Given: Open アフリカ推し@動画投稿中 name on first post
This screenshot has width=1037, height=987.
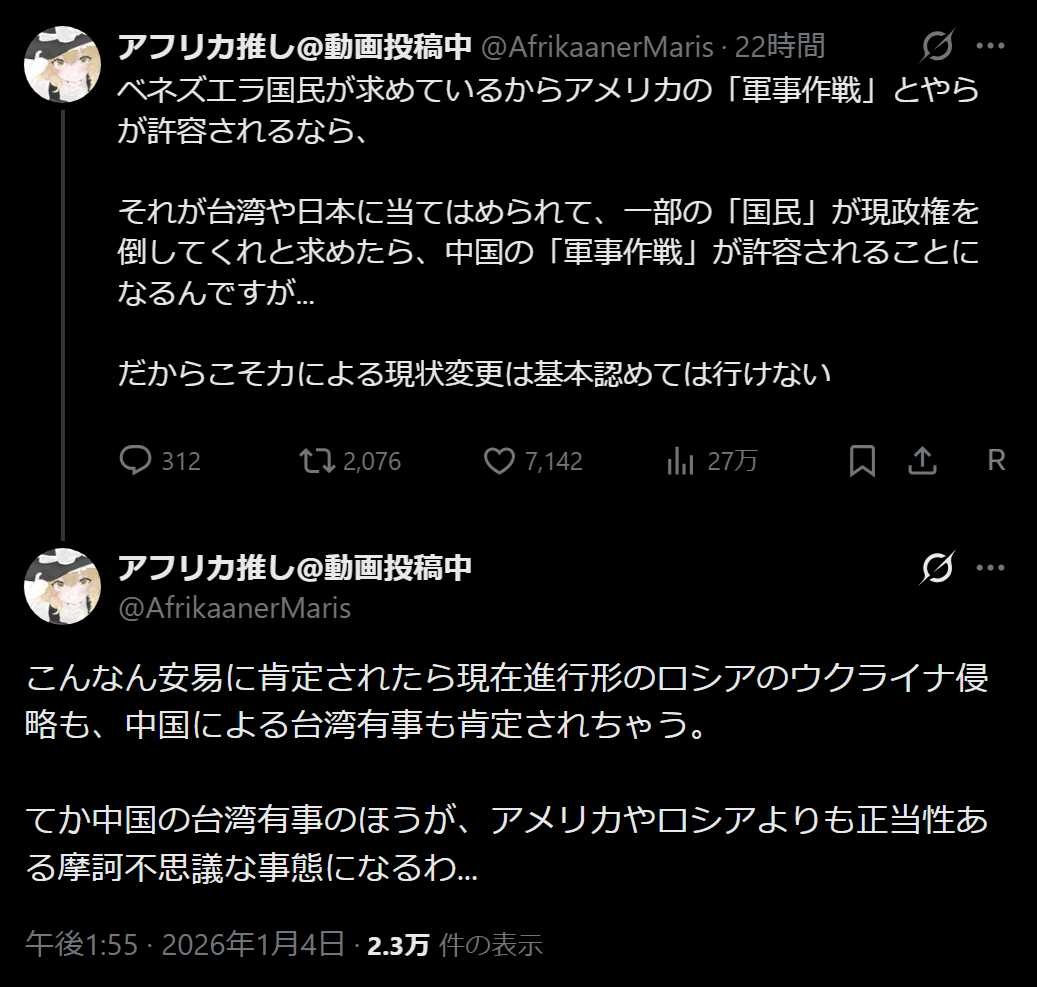Looking at the screenshot, I should tap(294, 46).
